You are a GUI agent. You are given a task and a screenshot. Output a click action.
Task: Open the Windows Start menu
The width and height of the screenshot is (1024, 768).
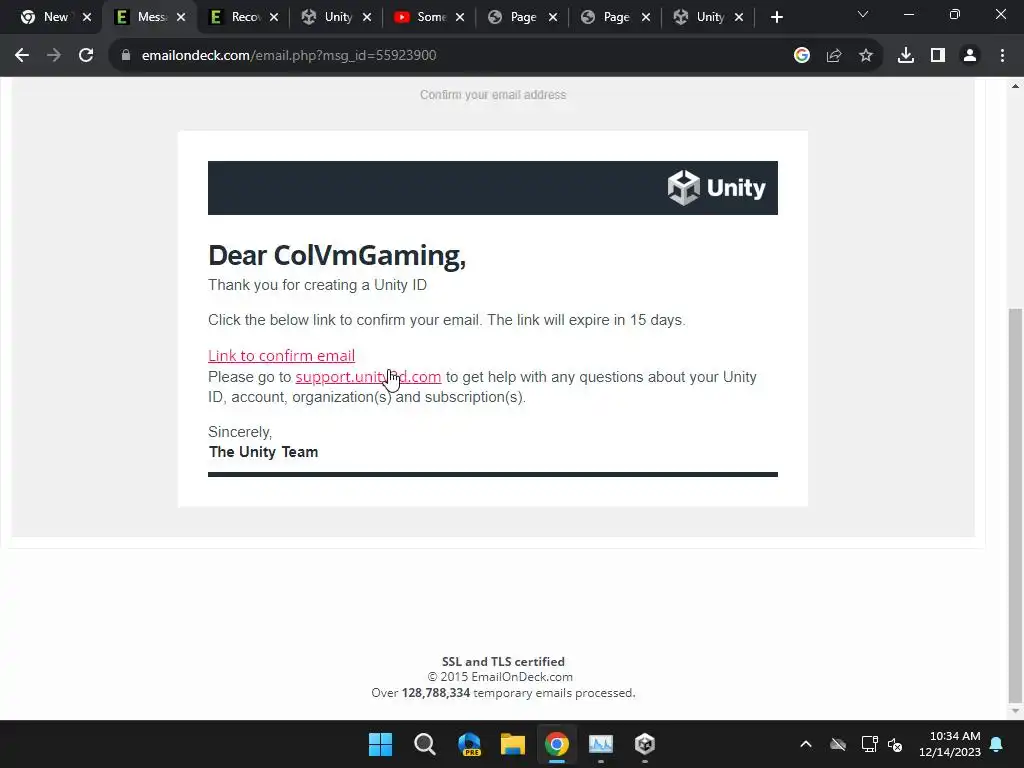[380, 744]
